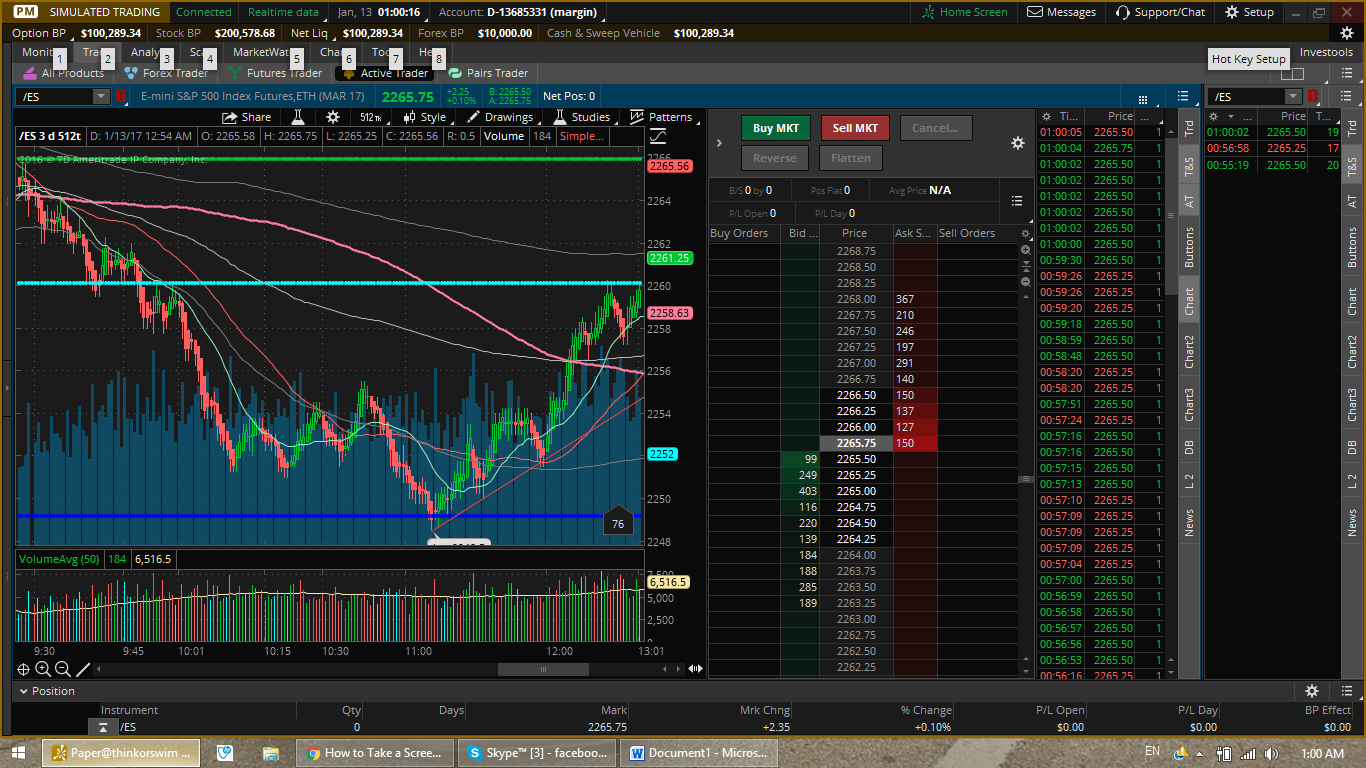Select the crosshair pan tool below chart

point(23,669)
